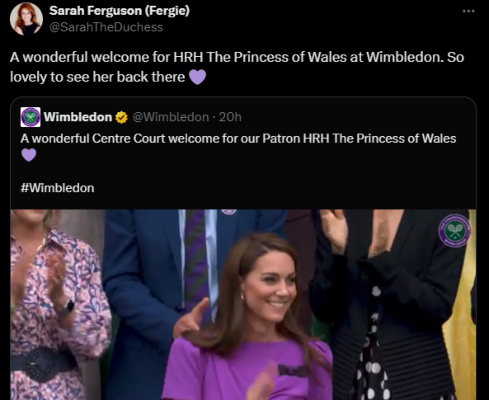The height and width of the screenshot is (400, 489).
Task: Click the Wimbledon account logo avatar
Action: pyautogui.click(x=30, y=117)
